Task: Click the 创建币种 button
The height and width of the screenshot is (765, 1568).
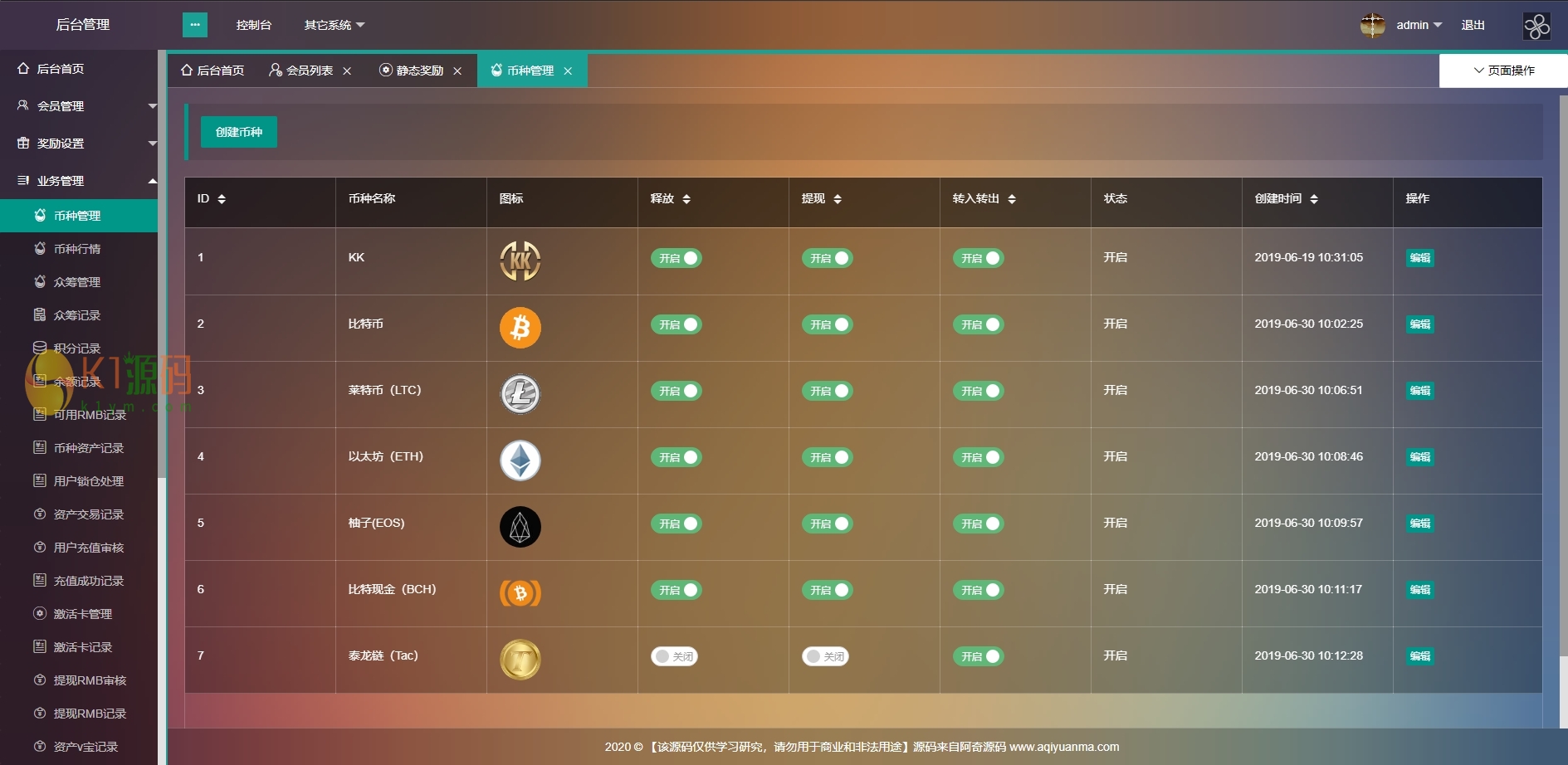Action: 239,132
